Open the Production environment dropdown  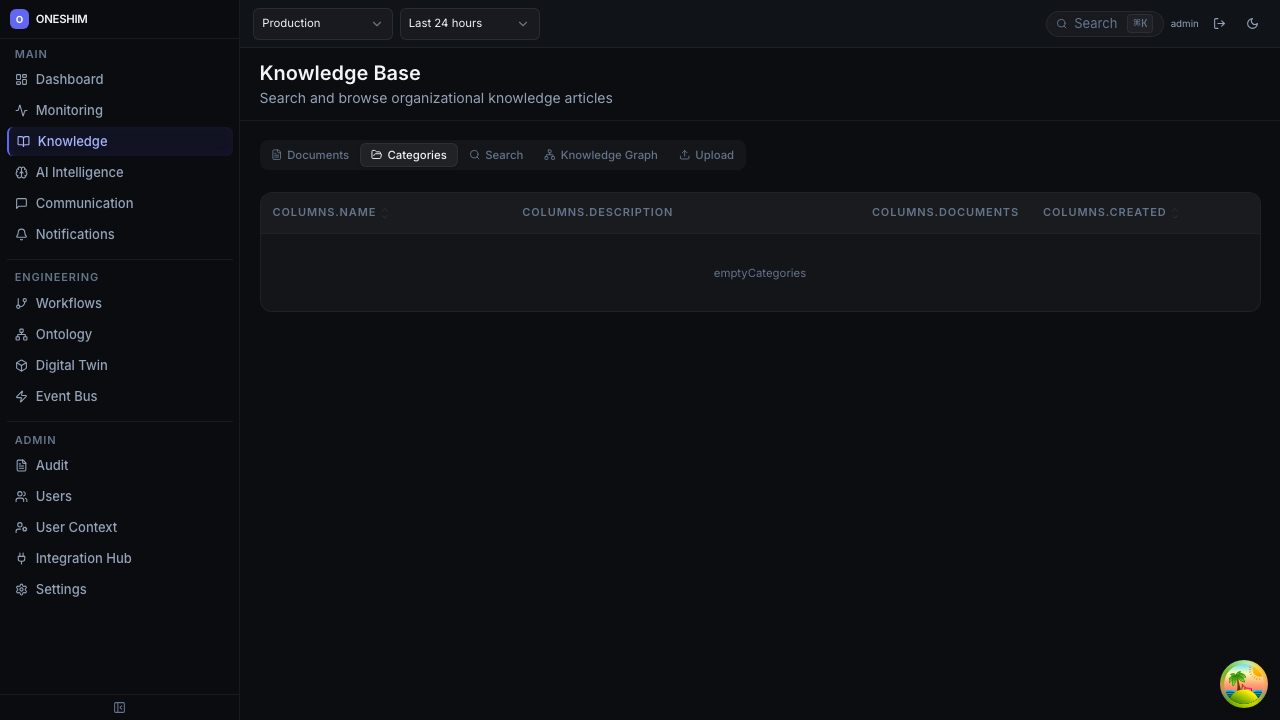(x=322, y=23)
